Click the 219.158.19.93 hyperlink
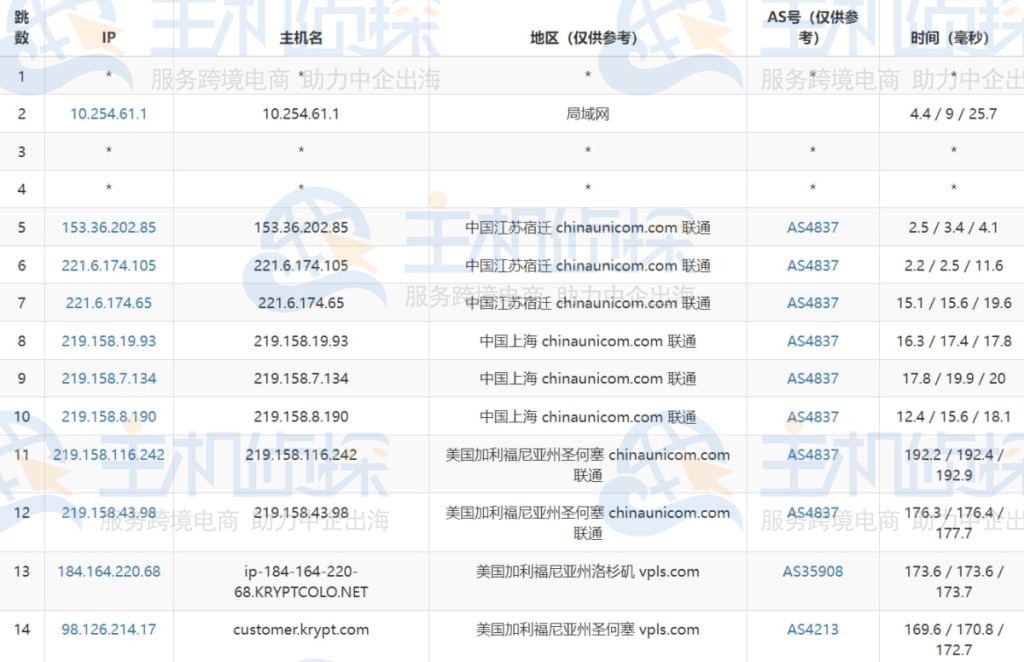This screenshot has height=662, width=1024. 108,341
